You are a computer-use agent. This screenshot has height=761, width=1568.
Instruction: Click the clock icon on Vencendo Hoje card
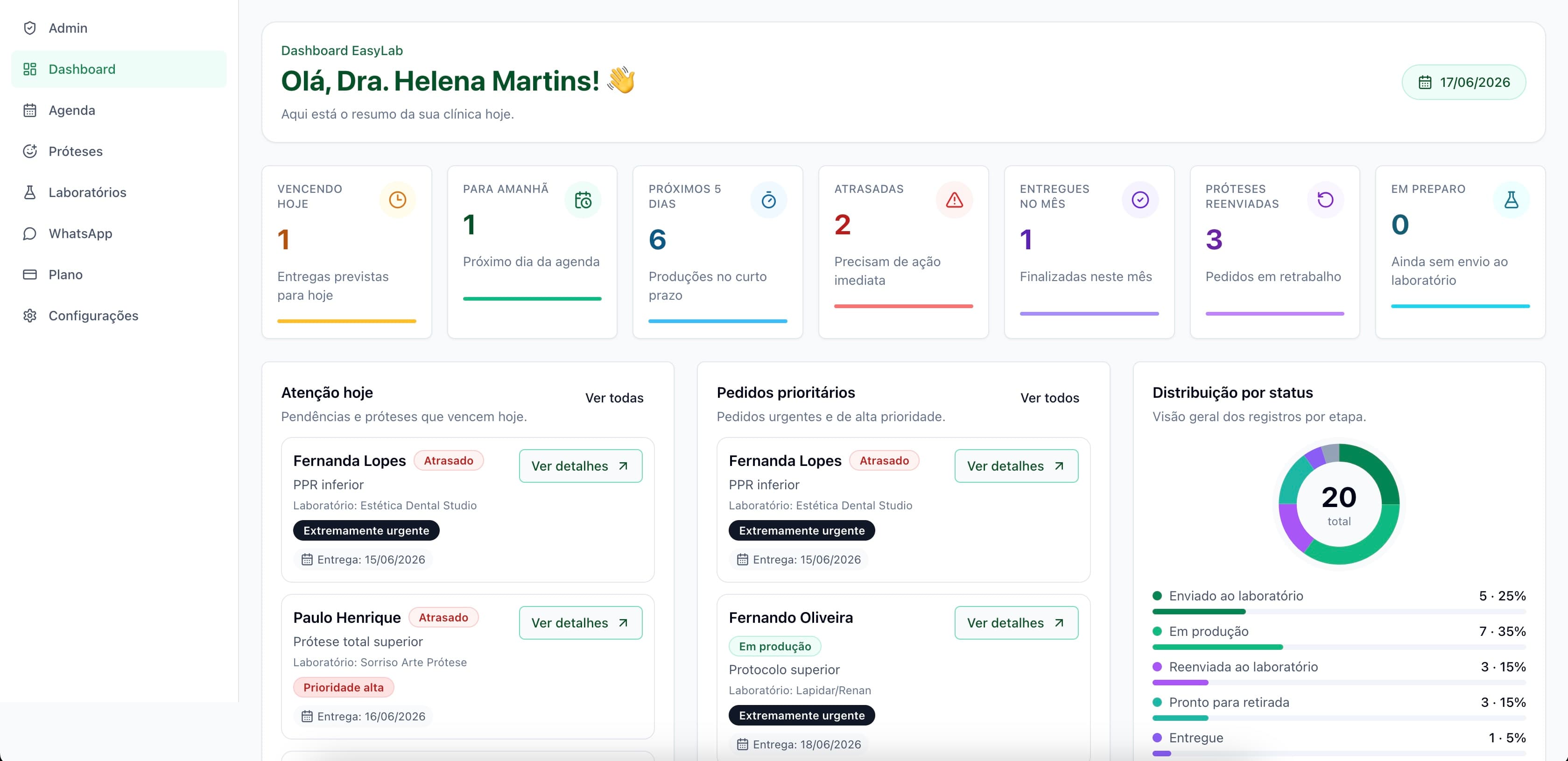click(x=397, y=200)
